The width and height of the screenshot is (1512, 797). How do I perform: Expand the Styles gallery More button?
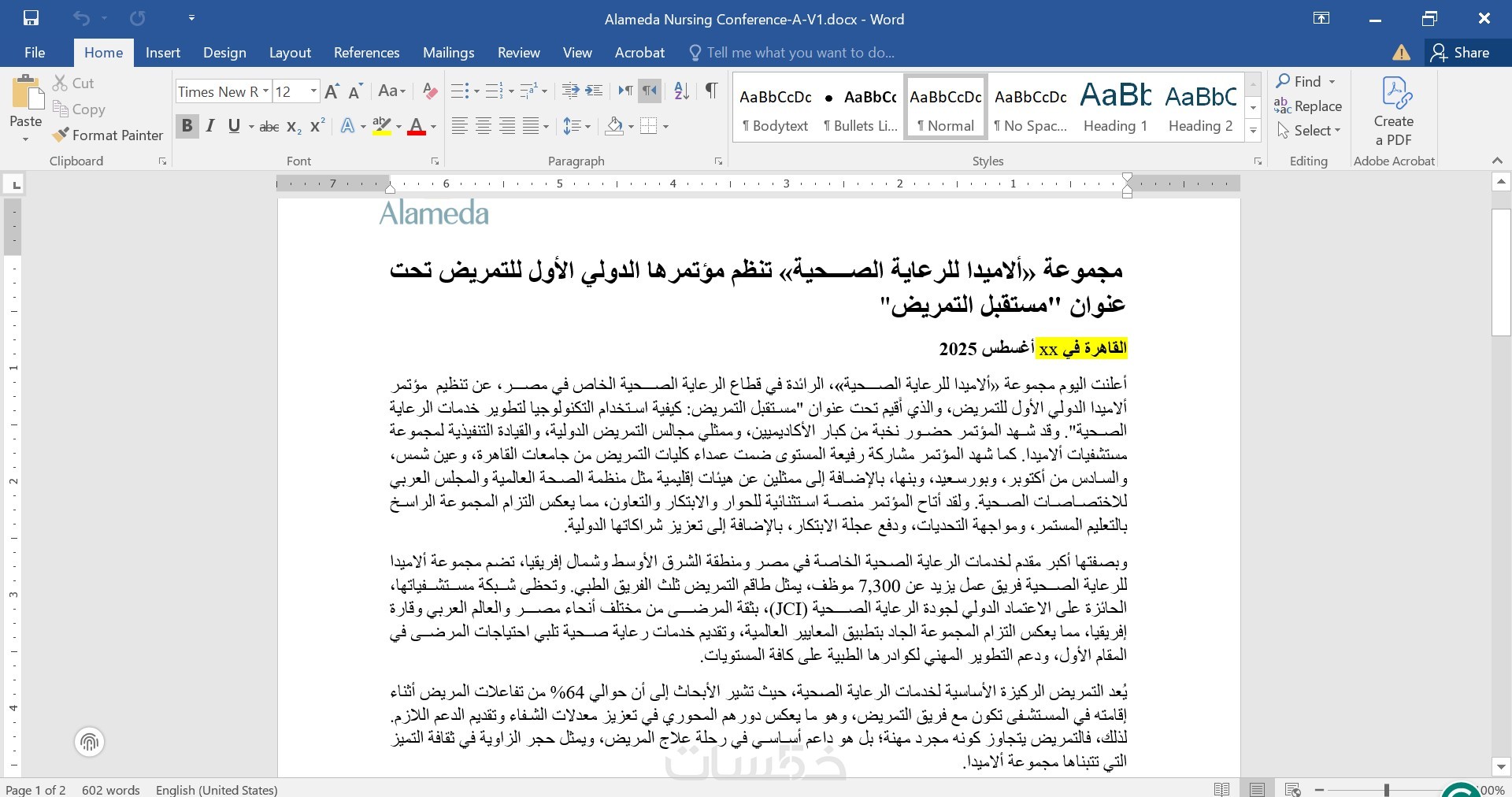tap(1253, 132)
